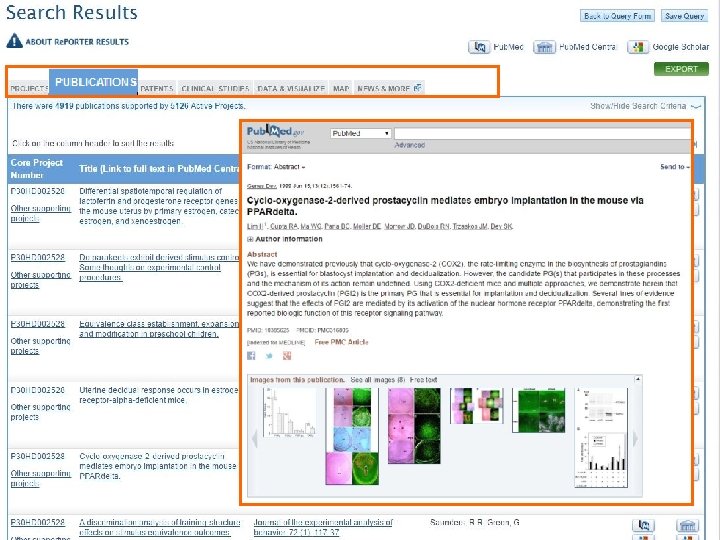Open the Advanced search link
Screen dimensions: 720x540
410,145
